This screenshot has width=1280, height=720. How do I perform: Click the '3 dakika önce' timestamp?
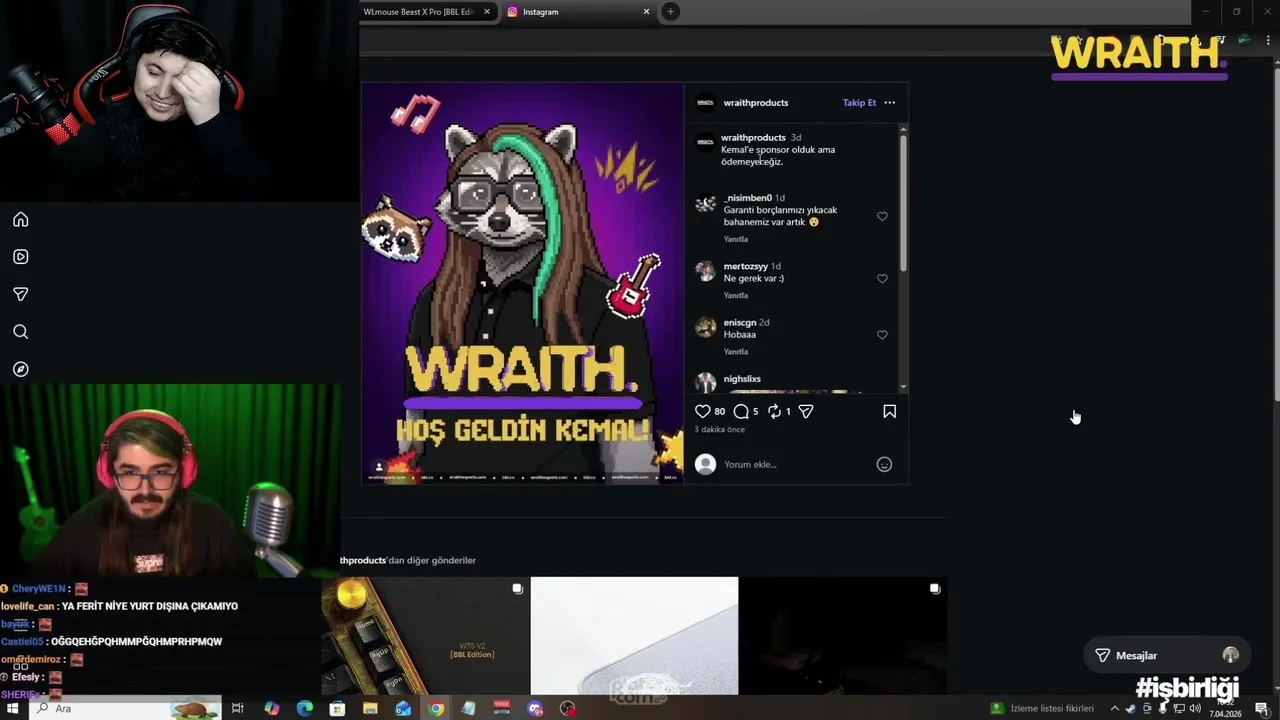coord(719,430)
